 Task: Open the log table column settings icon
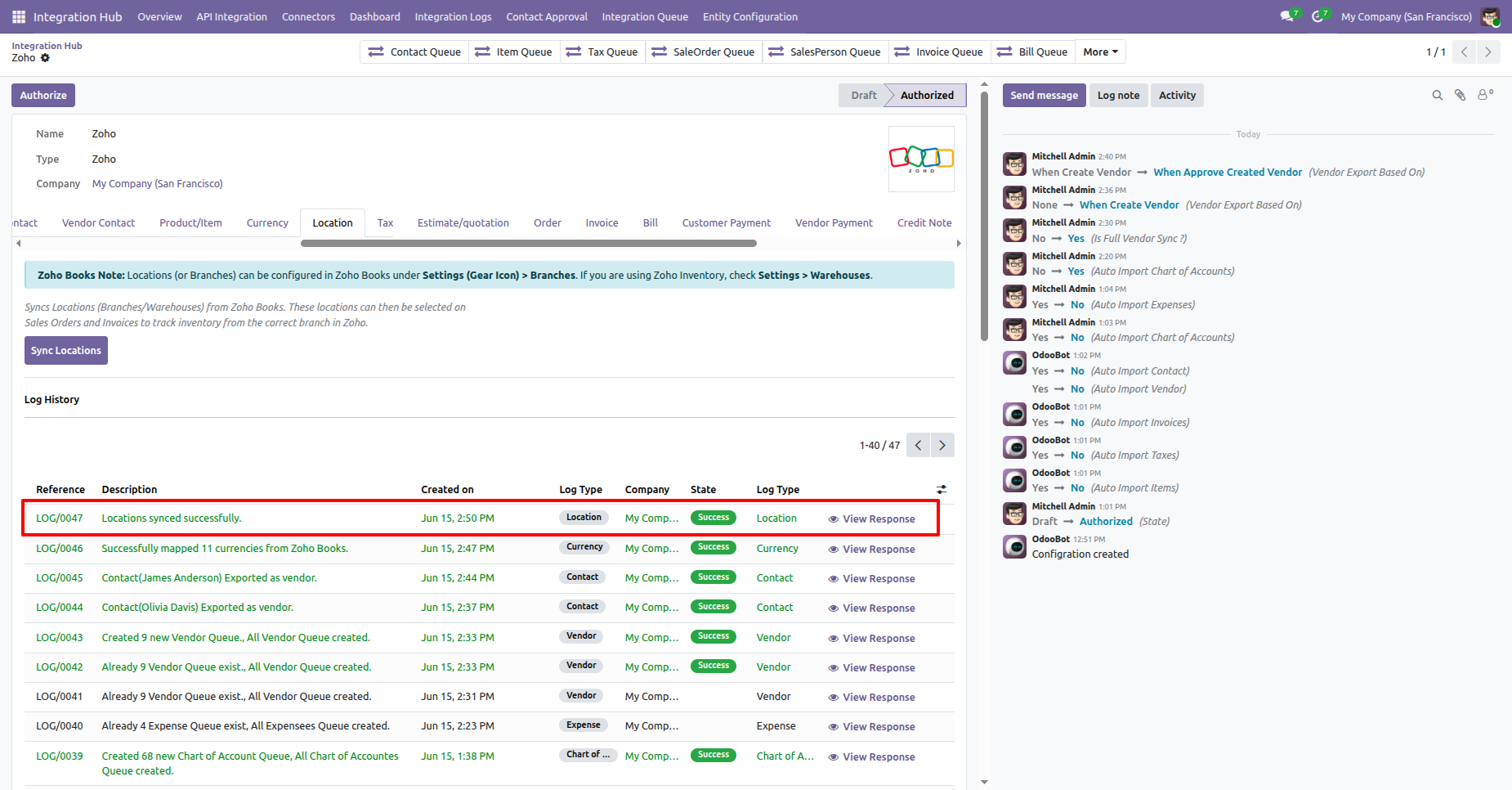(x=942, y=489)
